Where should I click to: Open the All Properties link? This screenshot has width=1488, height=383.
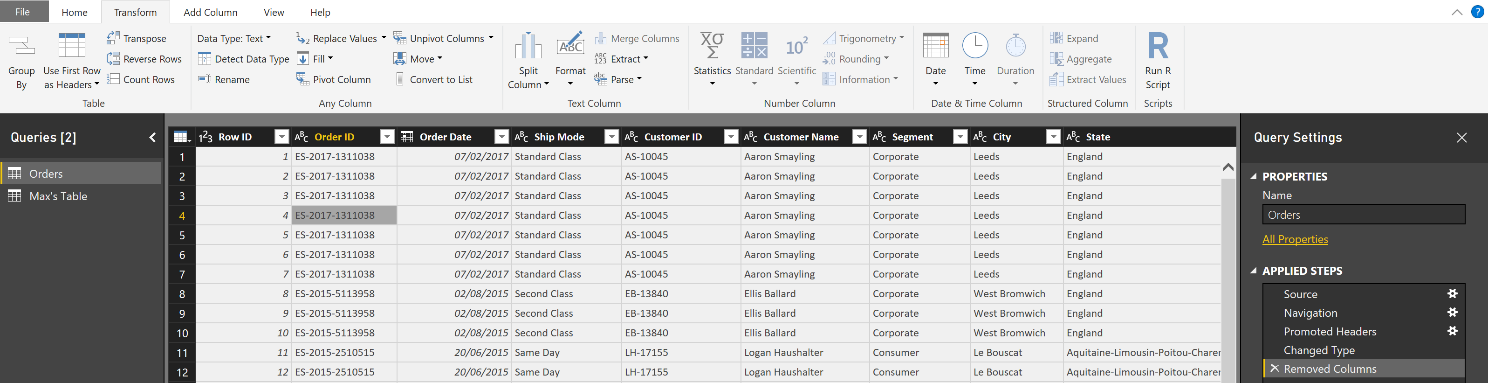[x=1295, y=239]
